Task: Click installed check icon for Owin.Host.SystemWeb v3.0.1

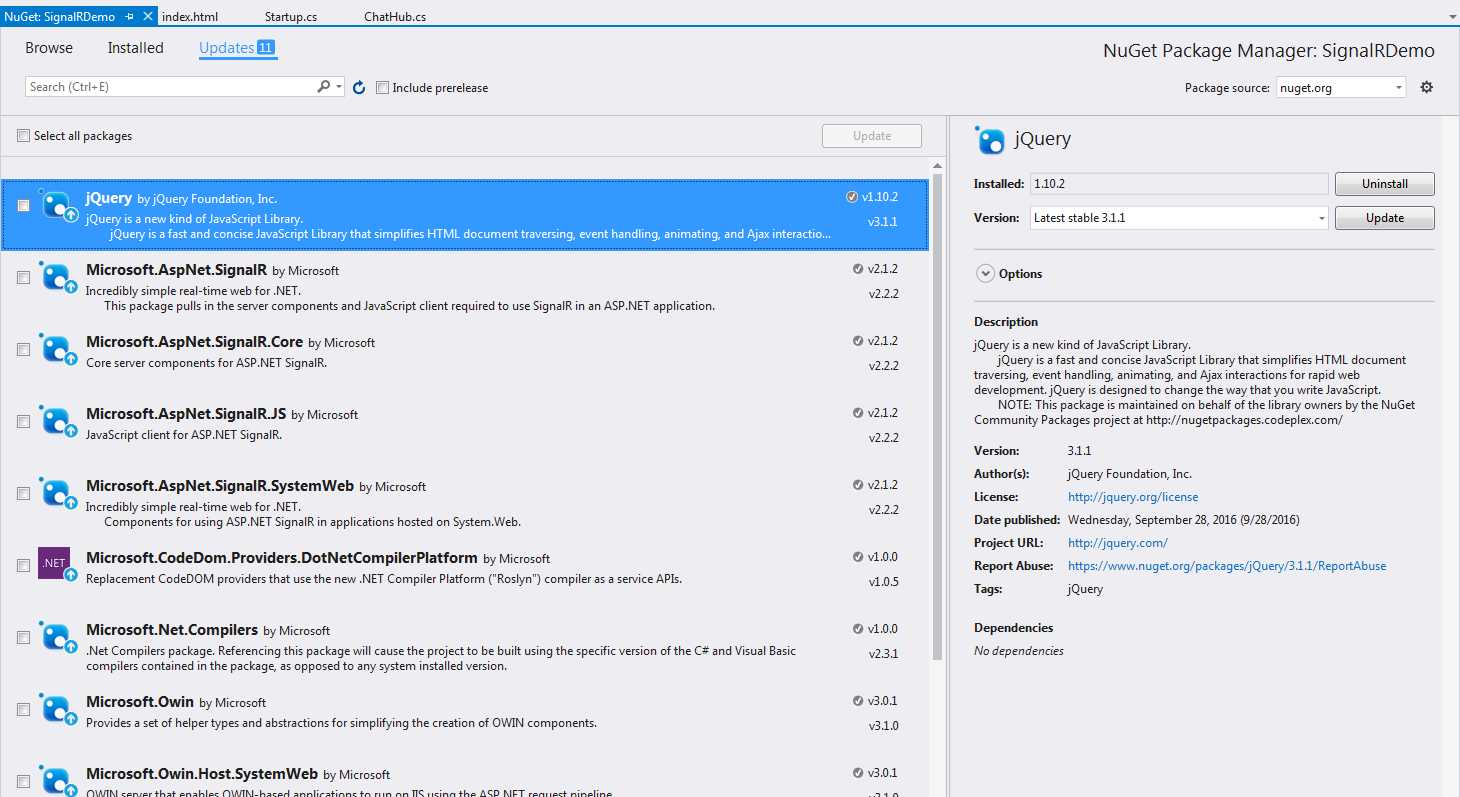Action: pos(858,773)
